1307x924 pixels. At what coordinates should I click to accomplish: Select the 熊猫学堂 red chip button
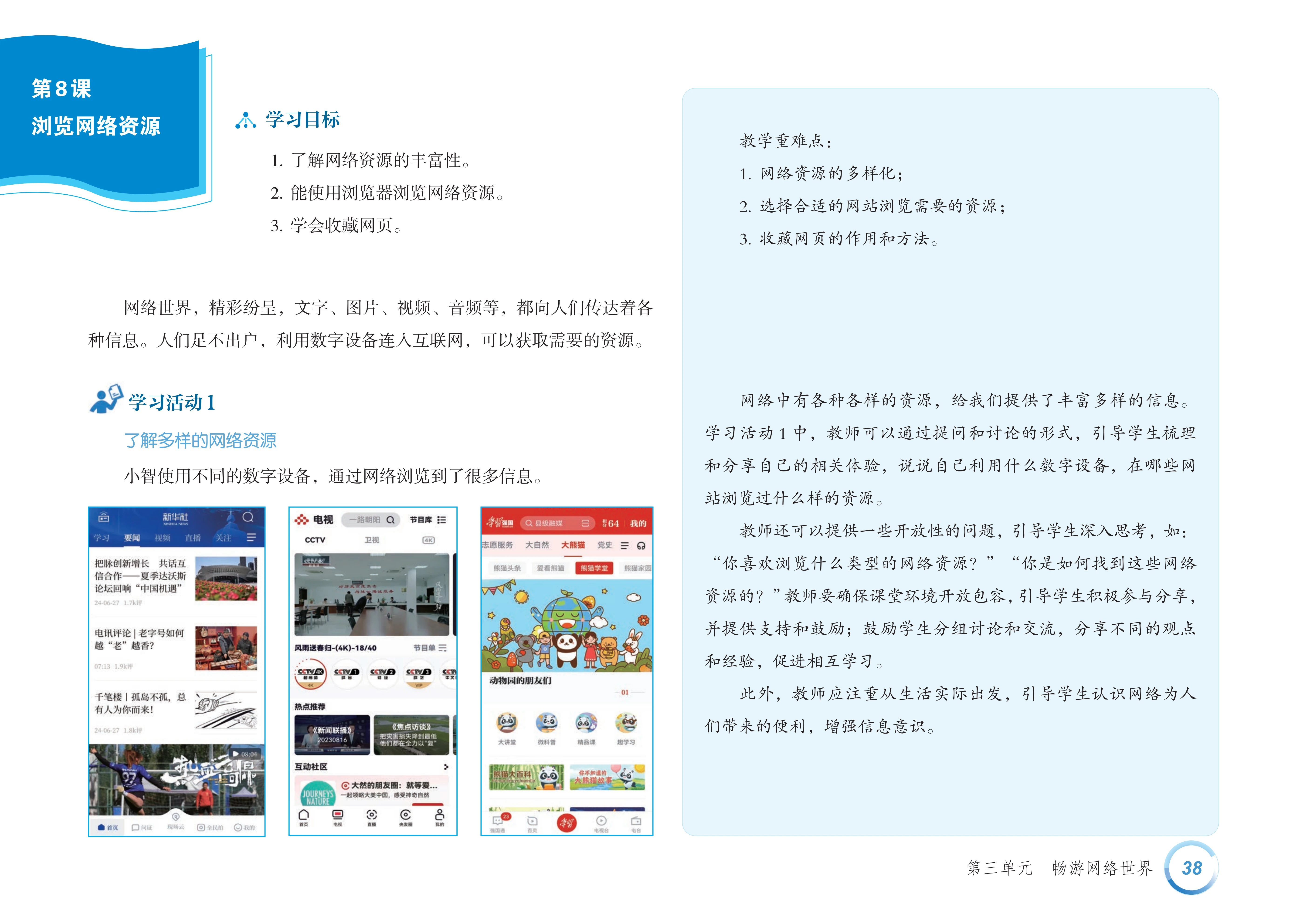[594, 568]
